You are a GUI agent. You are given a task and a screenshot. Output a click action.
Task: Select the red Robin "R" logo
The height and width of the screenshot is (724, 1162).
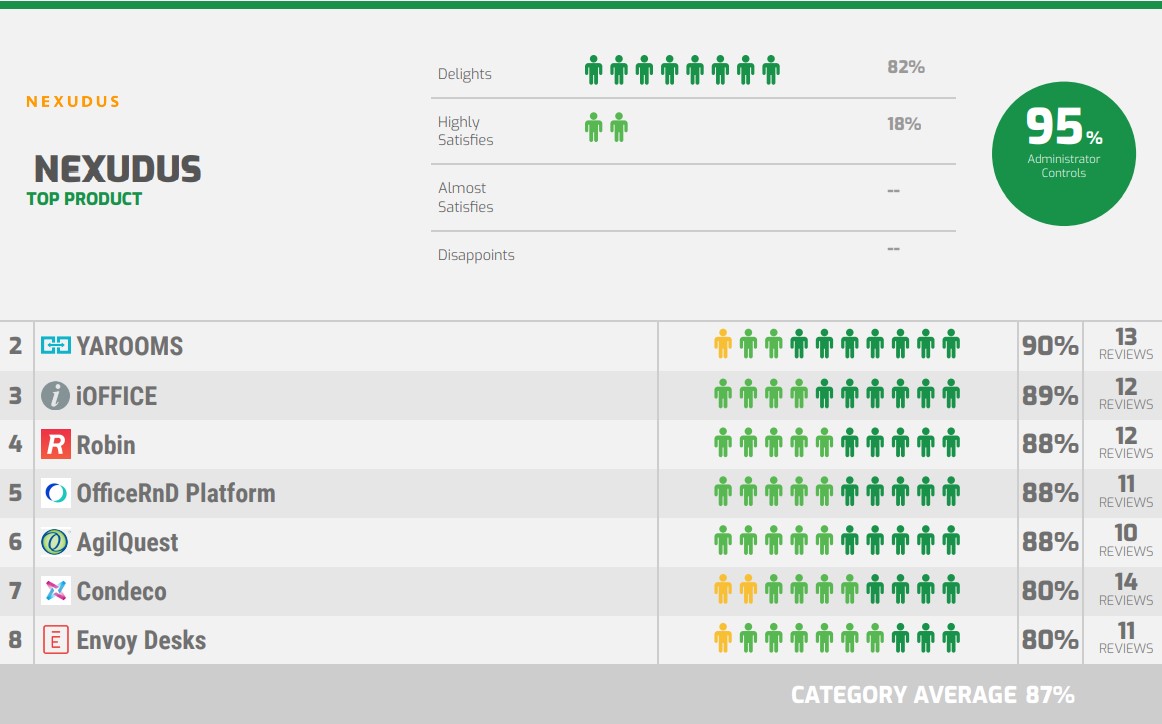[56, 445]
